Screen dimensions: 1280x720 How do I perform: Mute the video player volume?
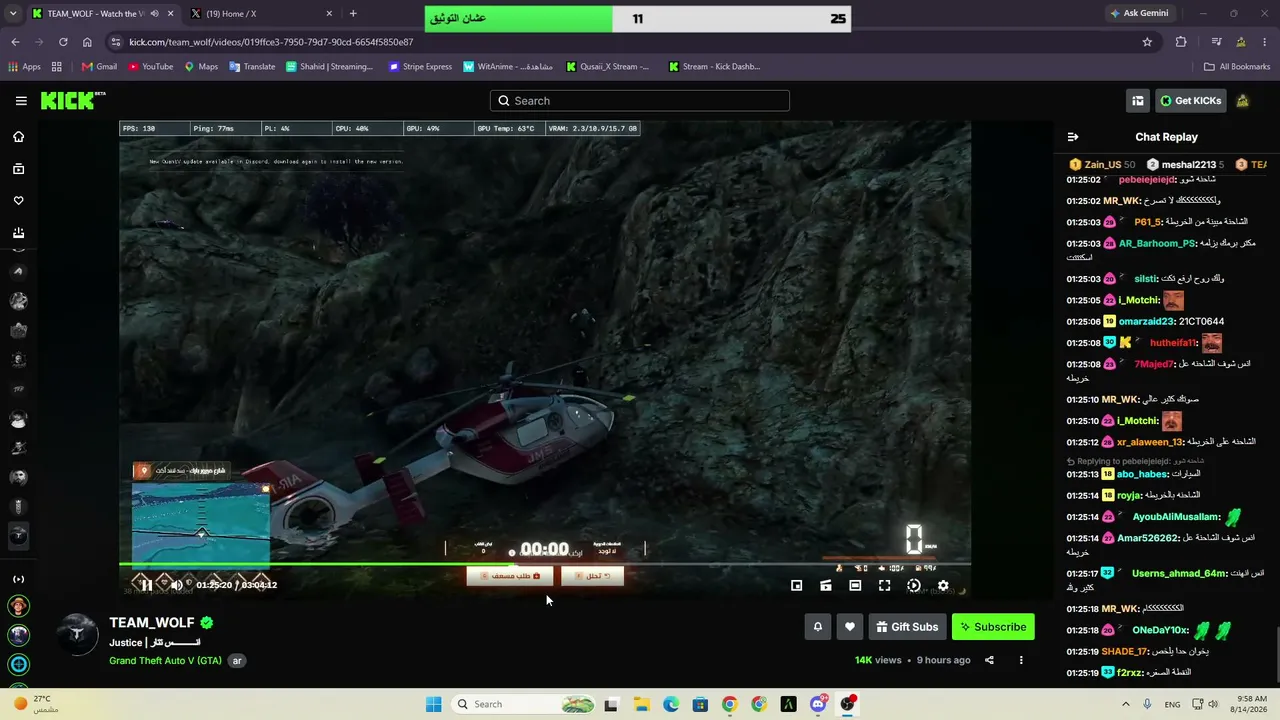point(176,585)
